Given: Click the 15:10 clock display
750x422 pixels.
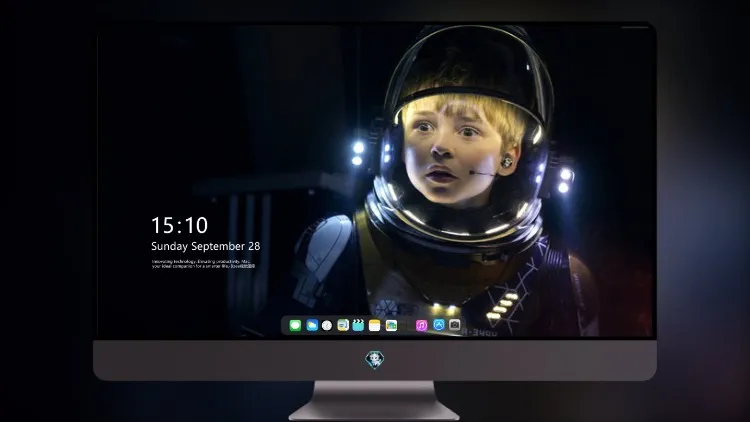Looking at the screenshot, I should (x=179, y=225).
